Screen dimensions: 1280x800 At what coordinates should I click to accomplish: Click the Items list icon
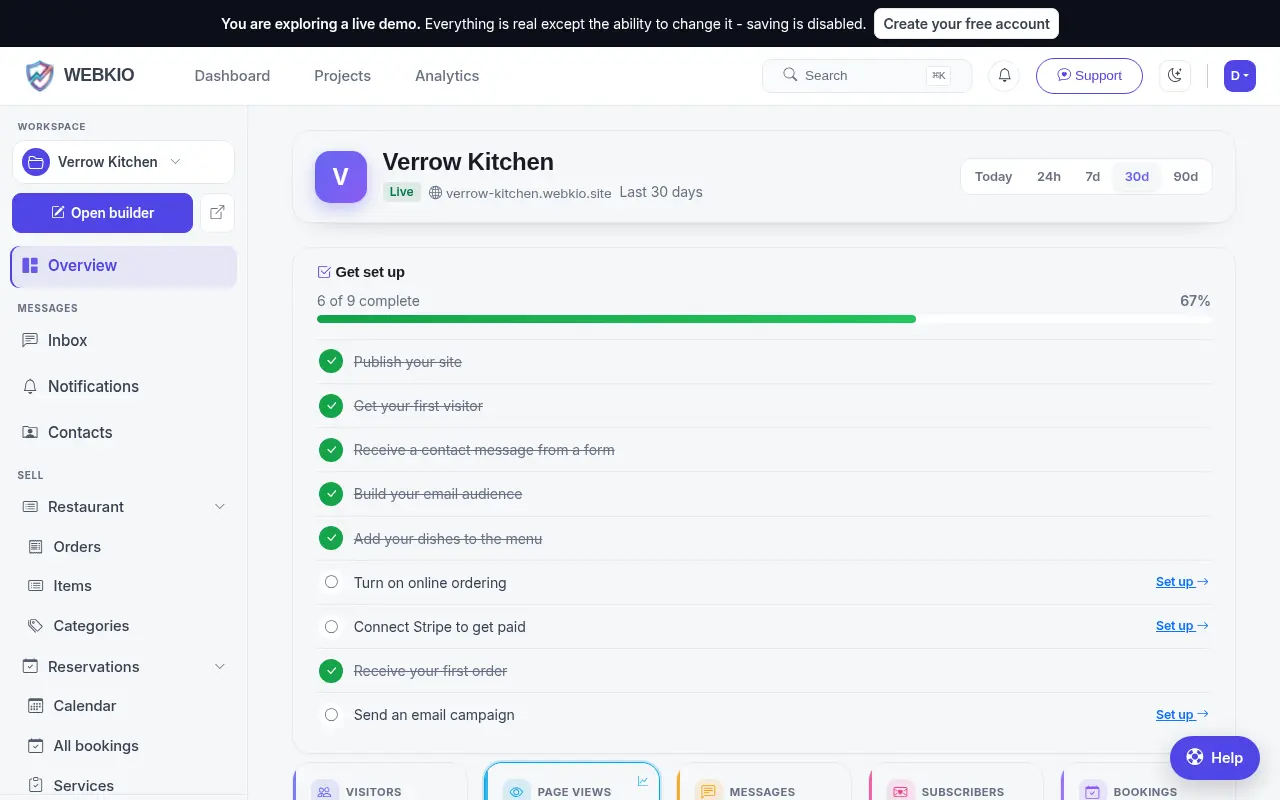tap(36, 586)
